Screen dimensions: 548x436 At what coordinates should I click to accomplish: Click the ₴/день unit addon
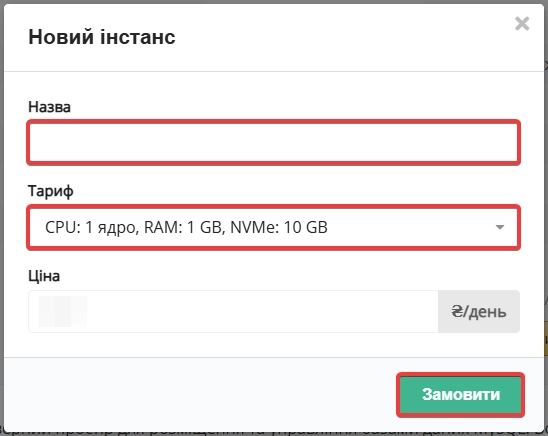click(479, 311)
